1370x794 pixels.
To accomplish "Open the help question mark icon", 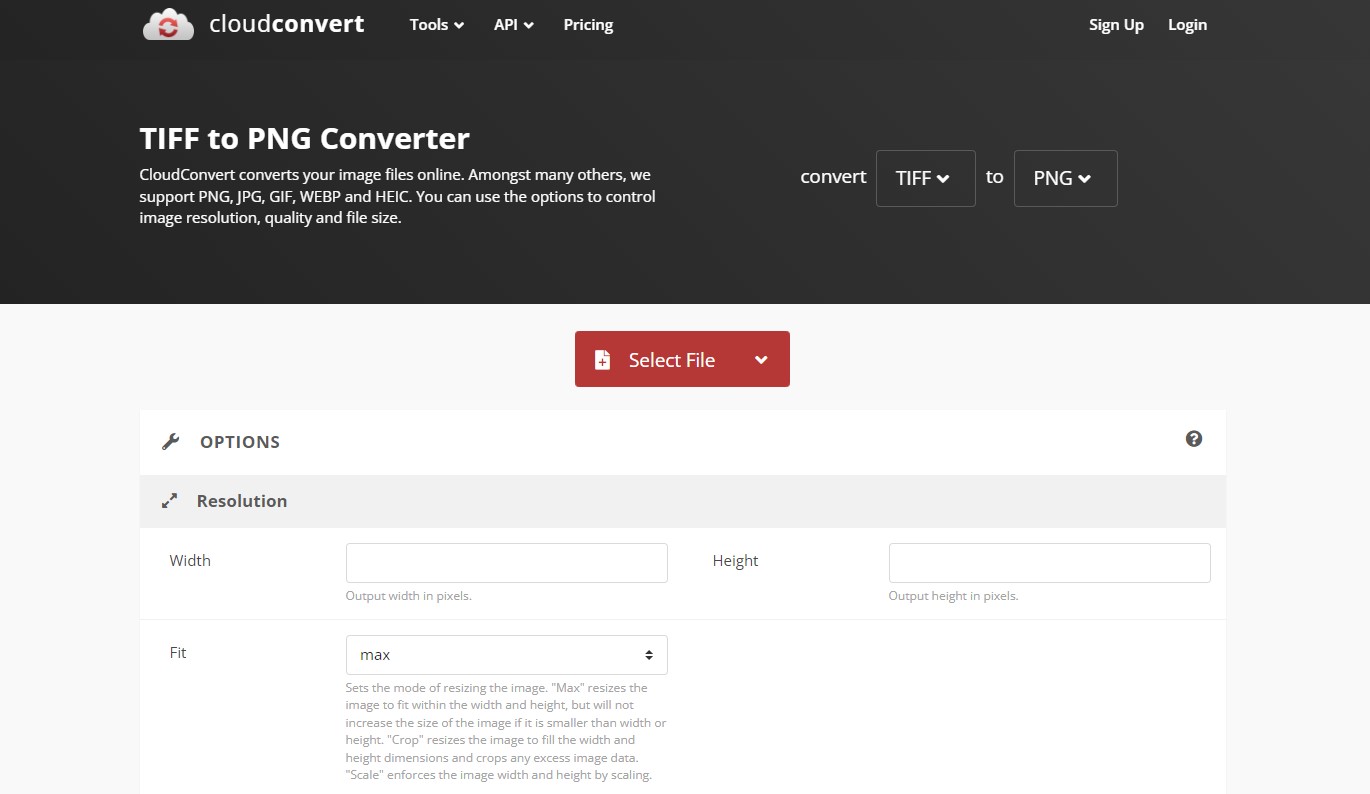I will click(x=1193, y=438).
